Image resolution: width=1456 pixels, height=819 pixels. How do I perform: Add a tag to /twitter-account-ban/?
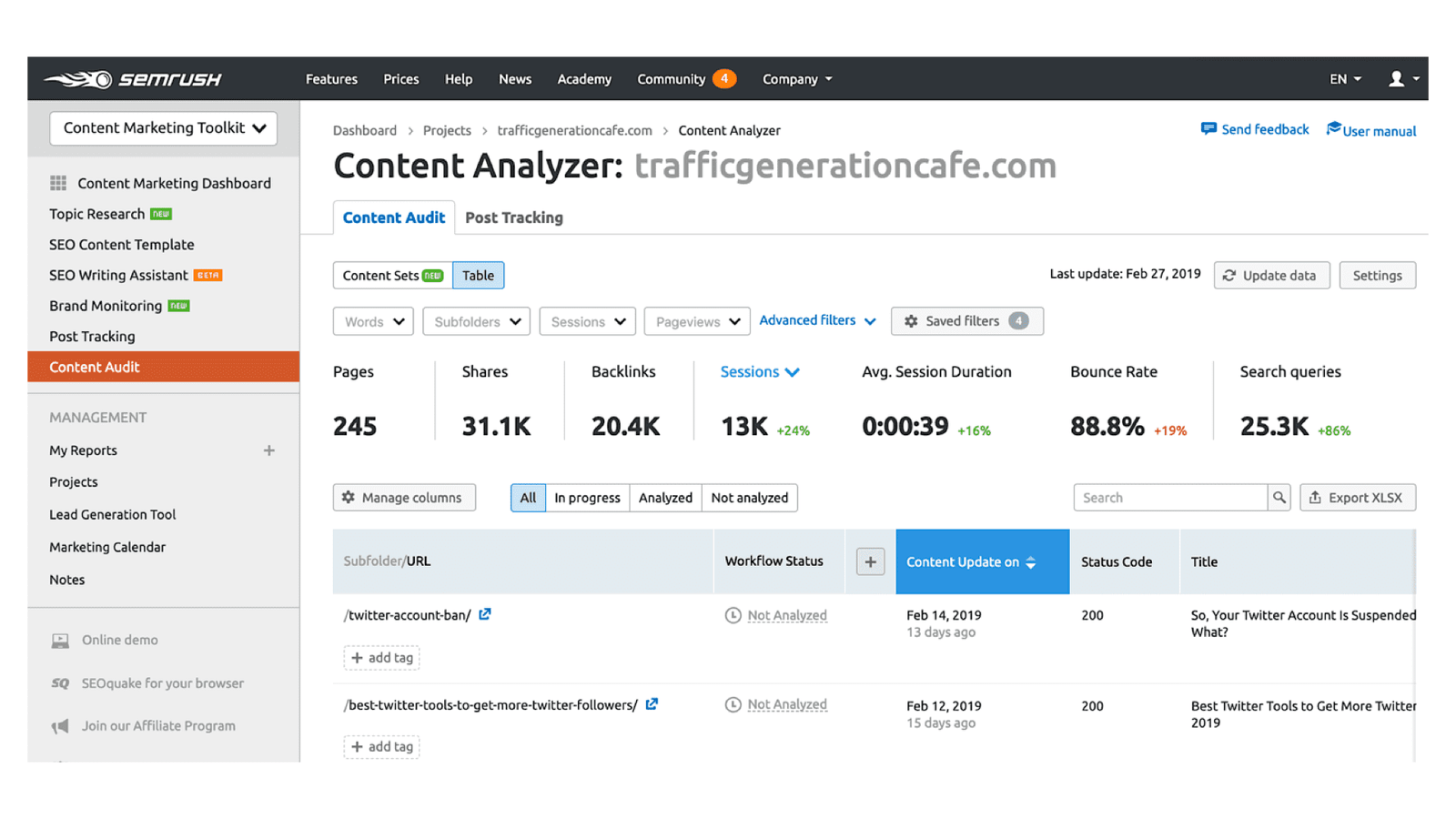coord(380,657)
